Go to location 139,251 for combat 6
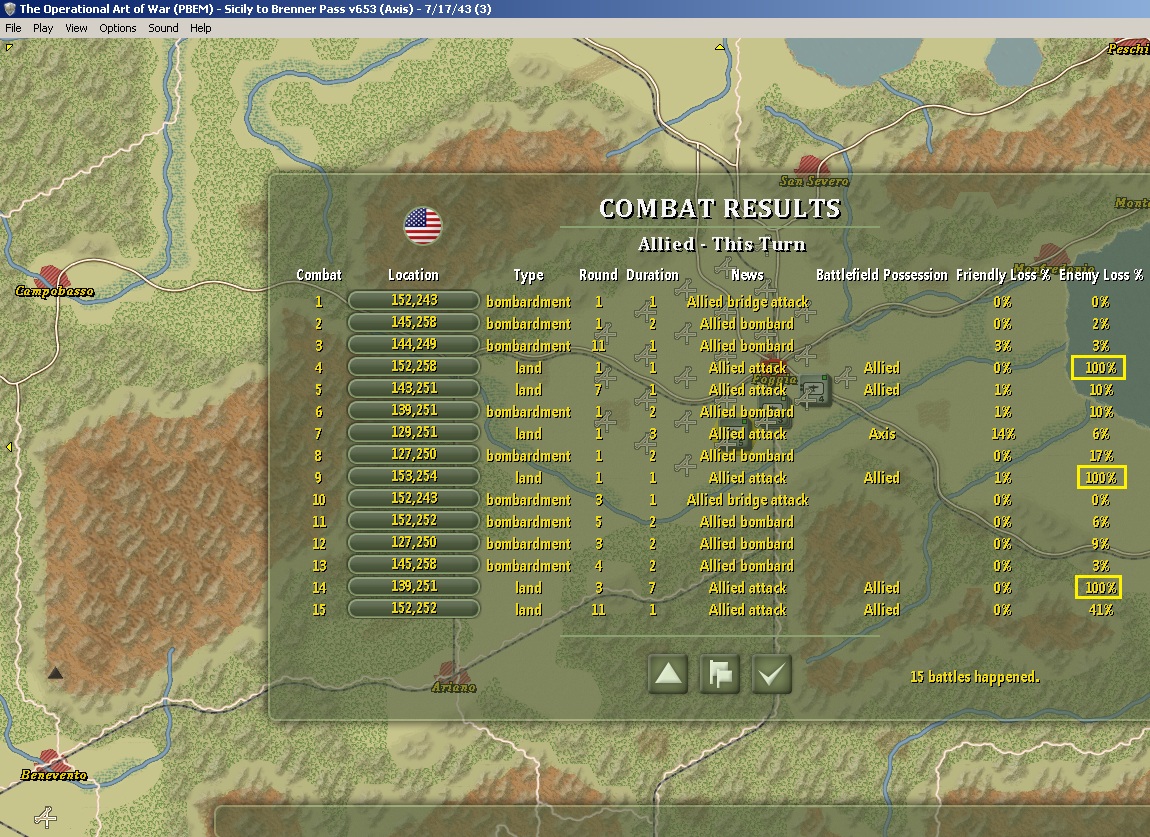This screenshot has height=837, width=1150. tap(414, 411)
